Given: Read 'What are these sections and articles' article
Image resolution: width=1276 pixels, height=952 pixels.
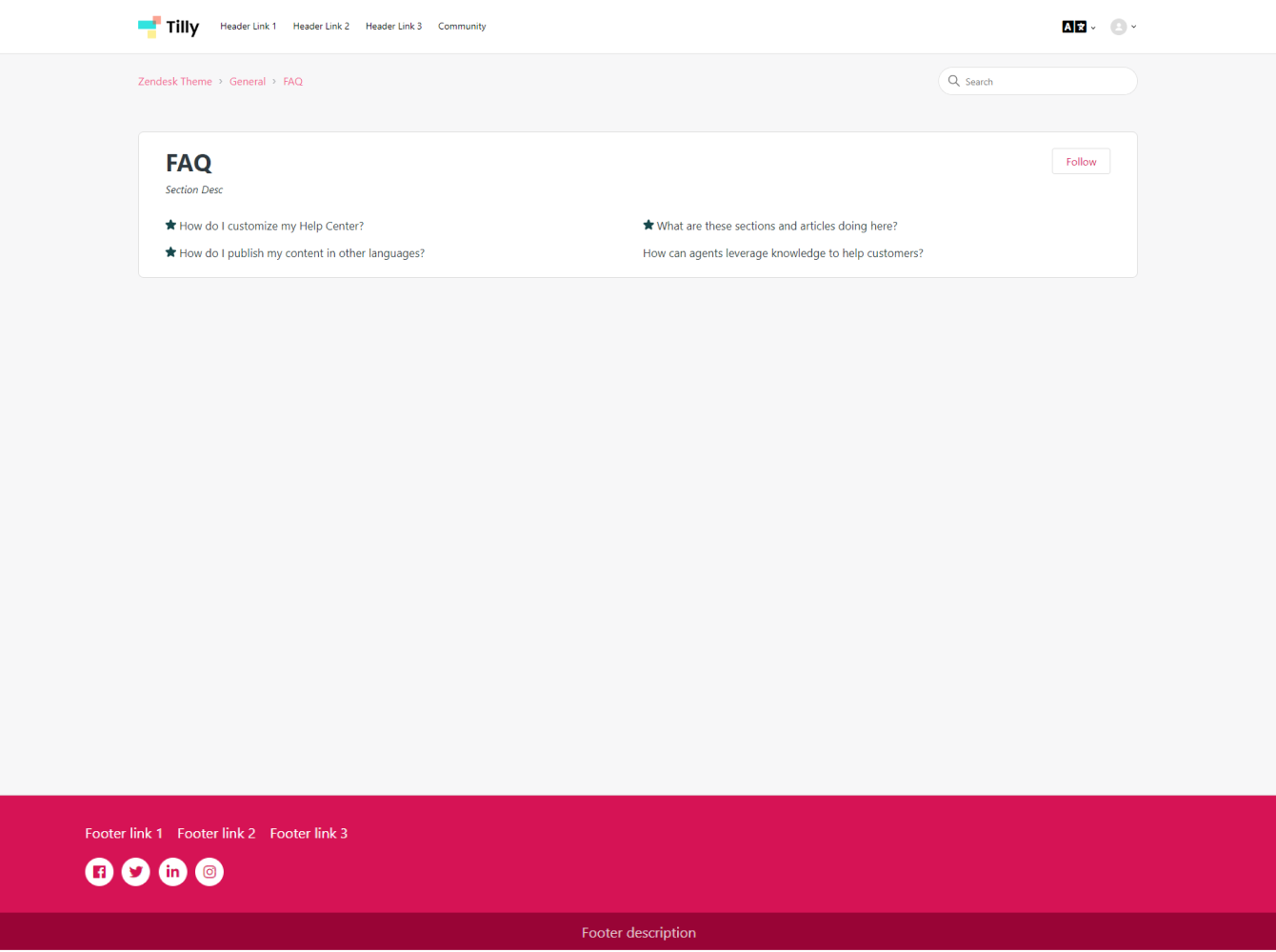Looking at the screenshot, I should pyautogui.click(x=776, y=227).
